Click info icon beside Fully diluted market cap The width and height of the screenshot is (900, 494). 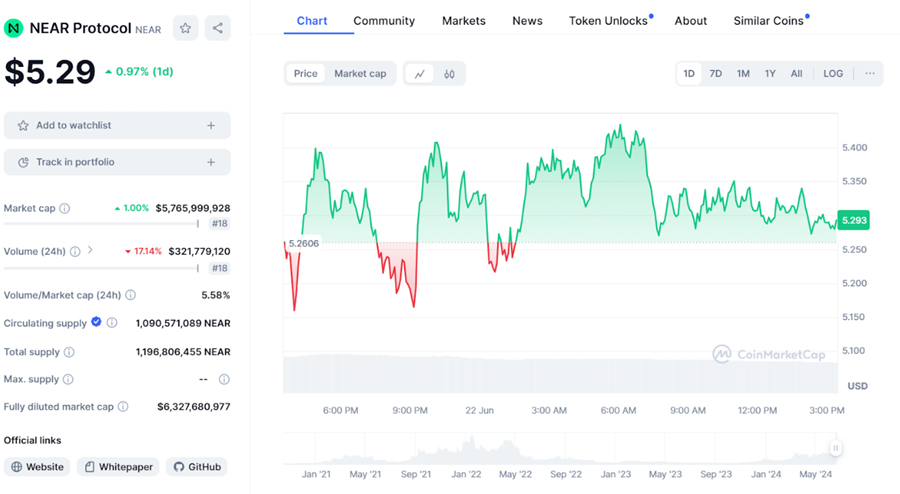123,407
